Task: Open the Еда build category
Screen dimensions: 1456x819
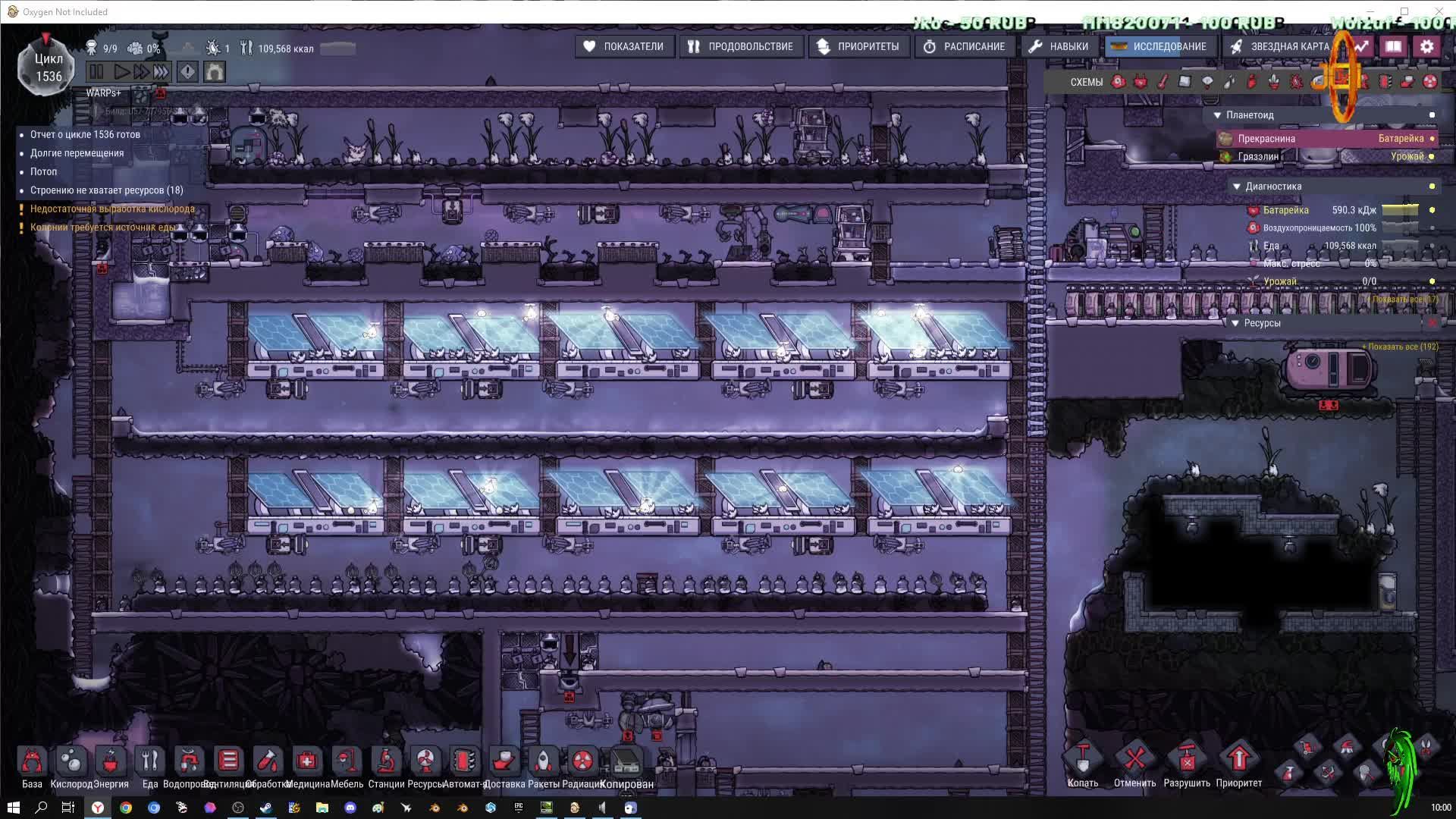Action: (150, 761)
